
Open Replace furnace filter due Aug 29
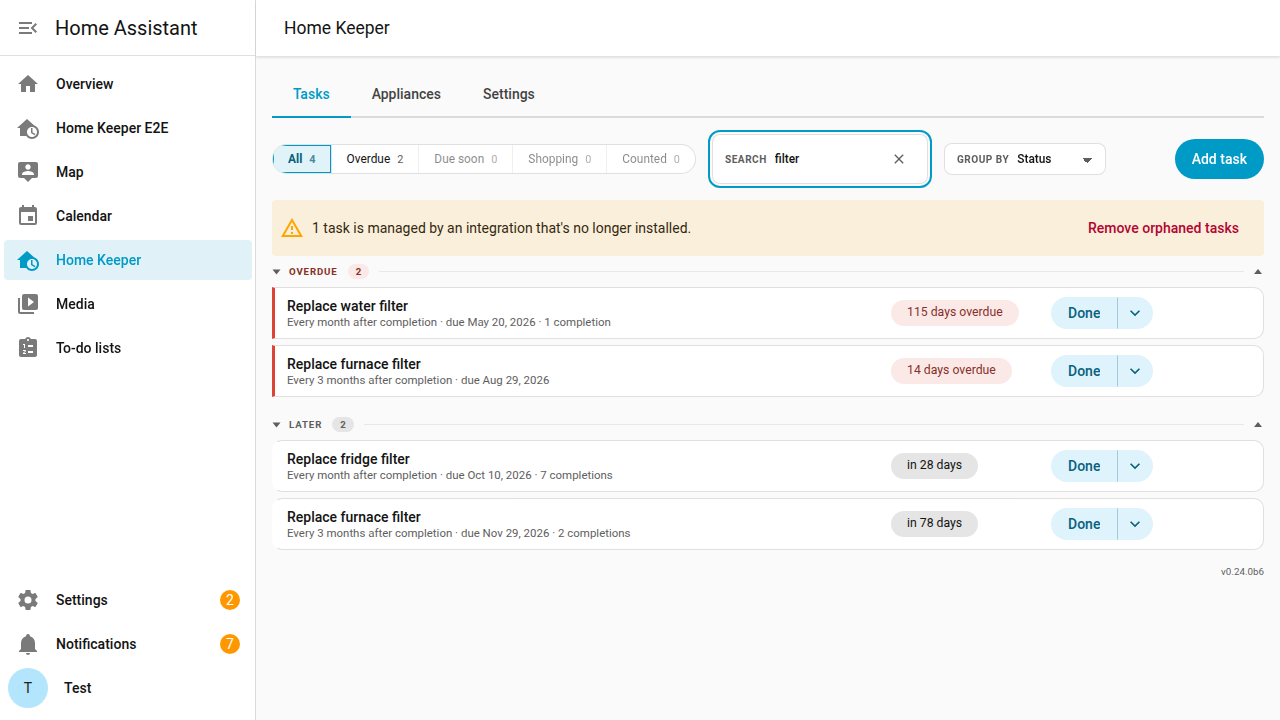pyautogui.click(x=767, y=371)
